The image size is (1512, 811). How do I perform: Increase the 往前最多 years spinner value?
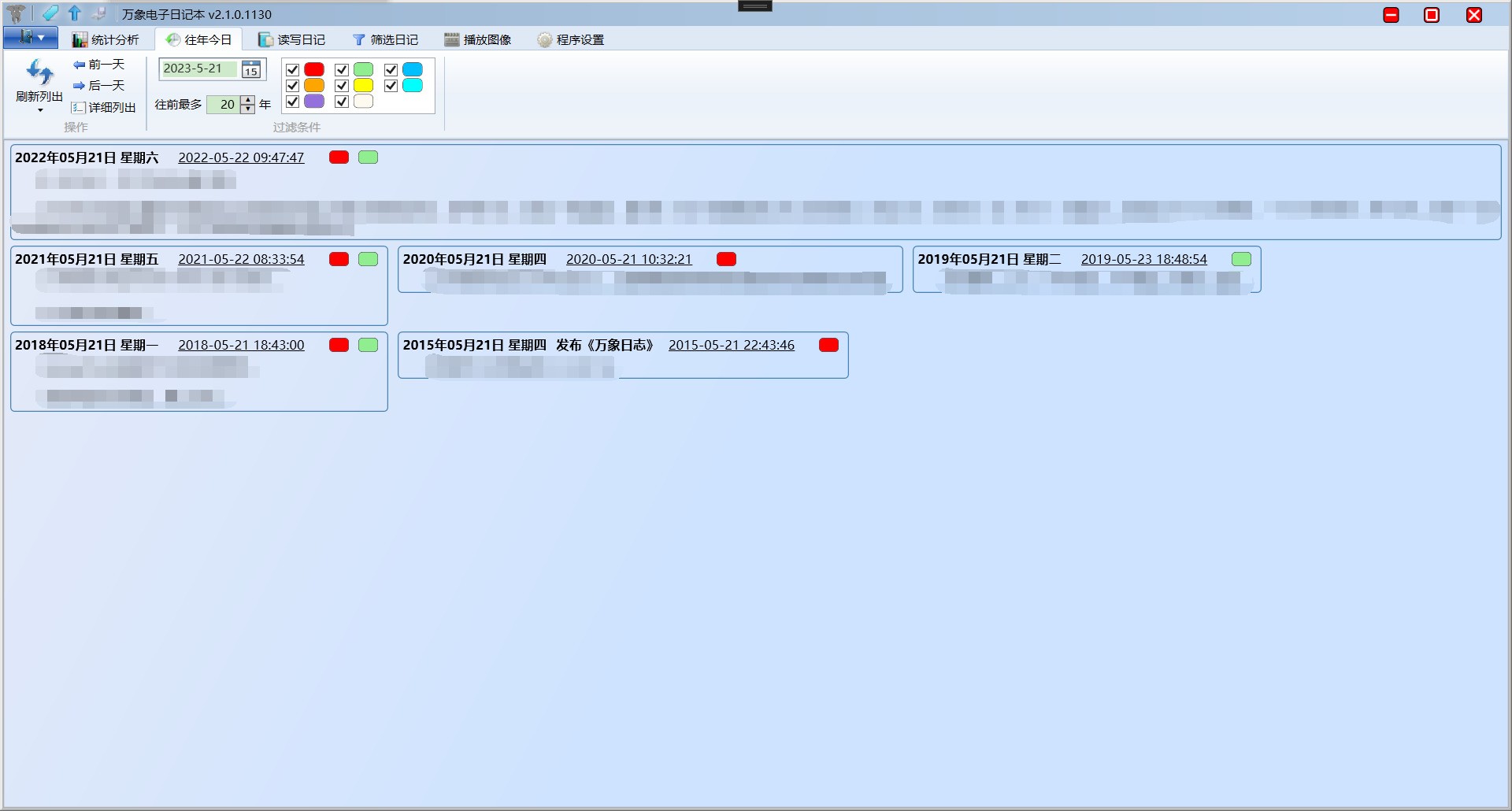pos(248,100)
